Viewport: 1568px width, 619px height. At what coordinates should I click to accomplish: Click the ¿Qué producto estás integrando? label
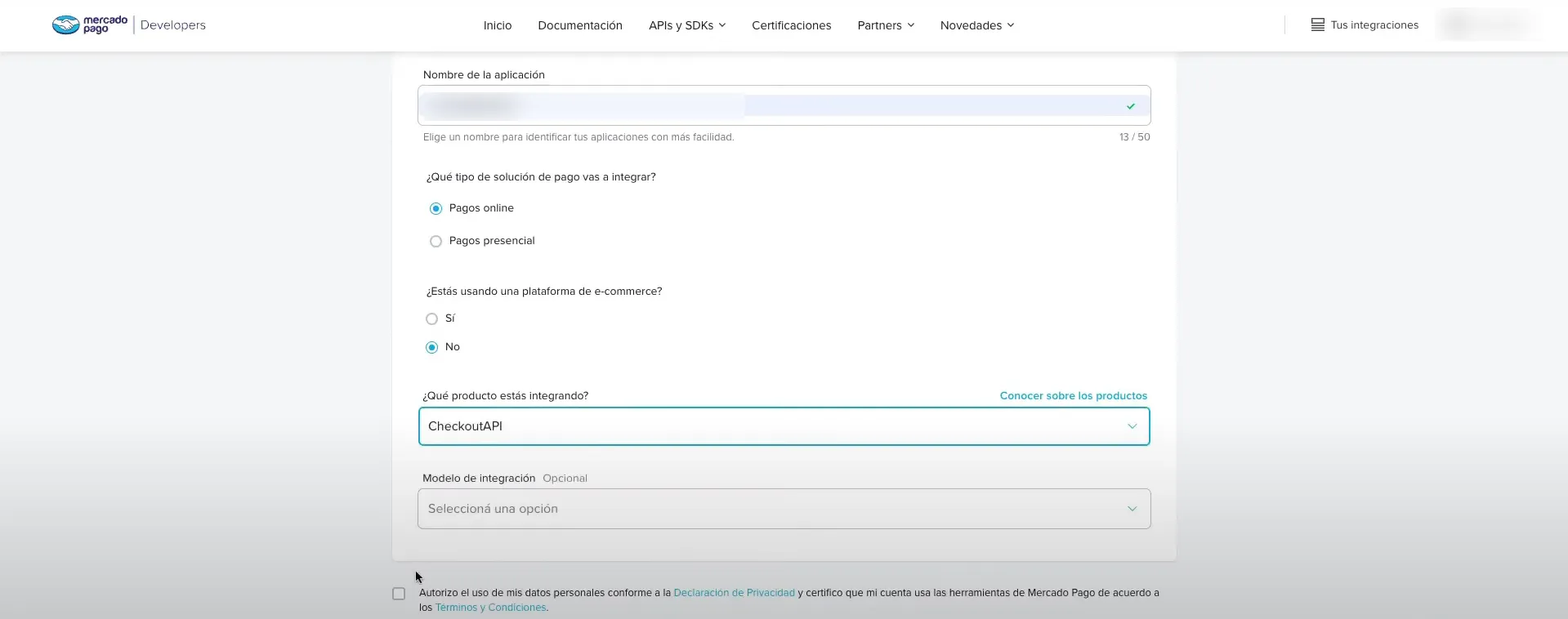505,395
